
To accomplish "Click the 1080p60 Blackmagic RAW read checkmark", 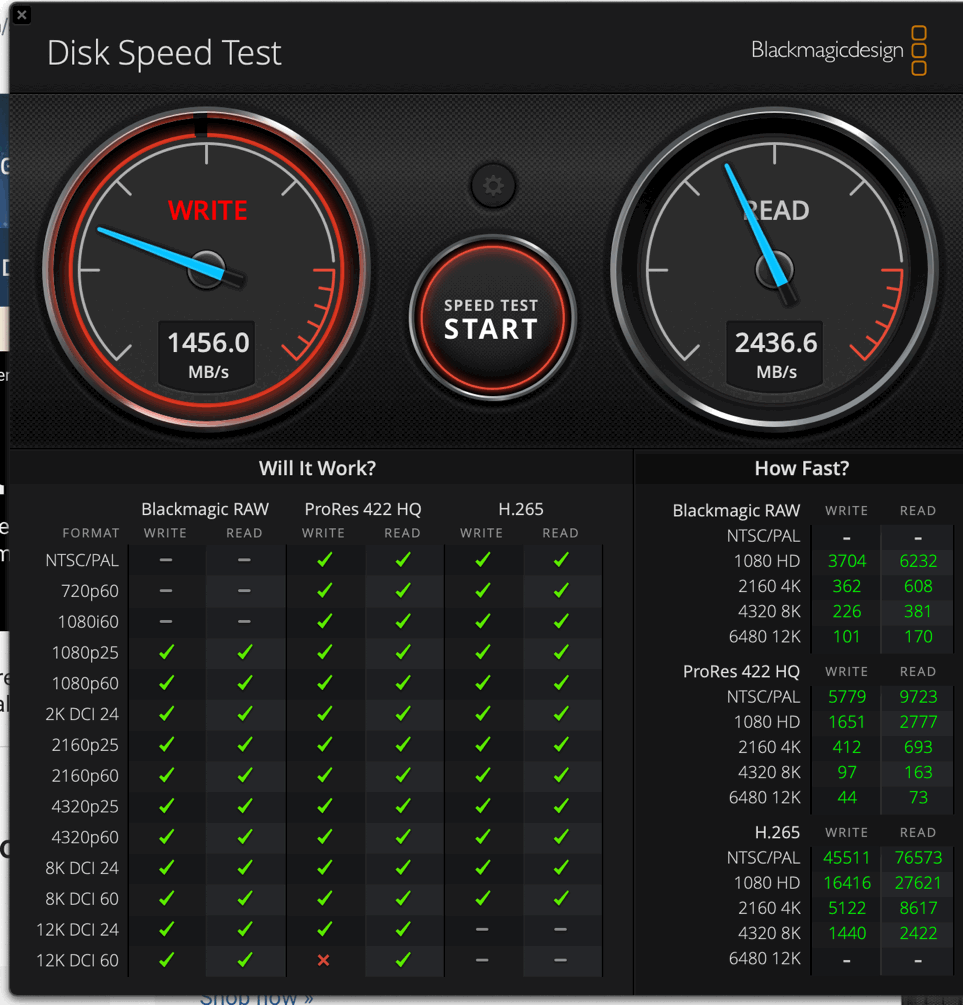I will (244, 683).
